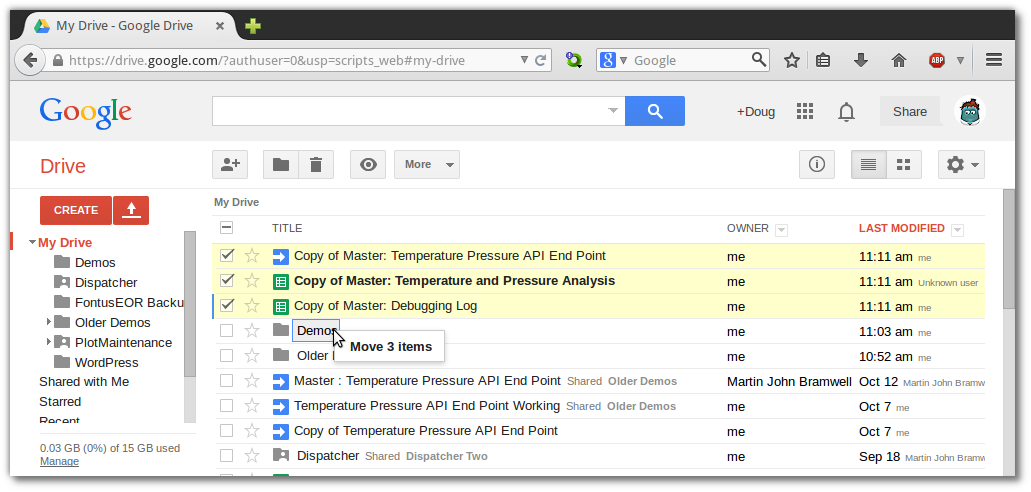Open the Google apps grid
The image size is (1031, 492).
tap(805, 111)
